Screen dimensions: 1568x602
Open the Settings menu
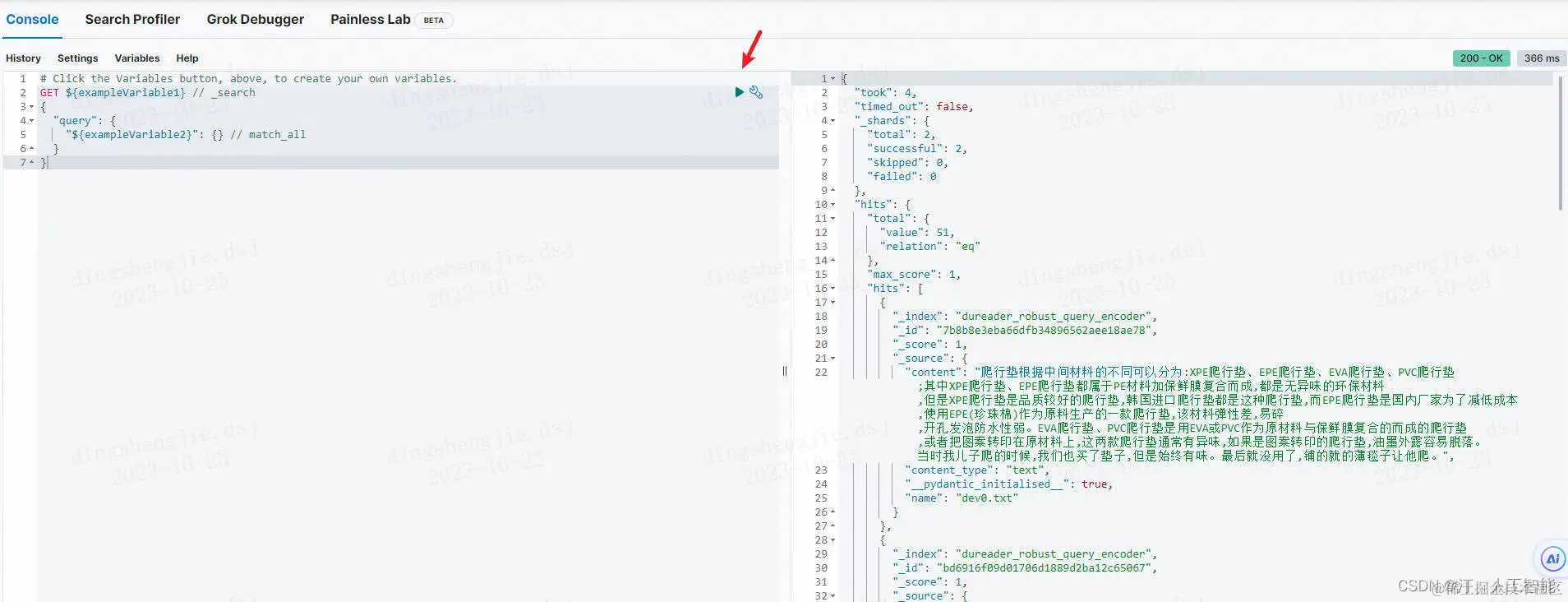[77, 58]
